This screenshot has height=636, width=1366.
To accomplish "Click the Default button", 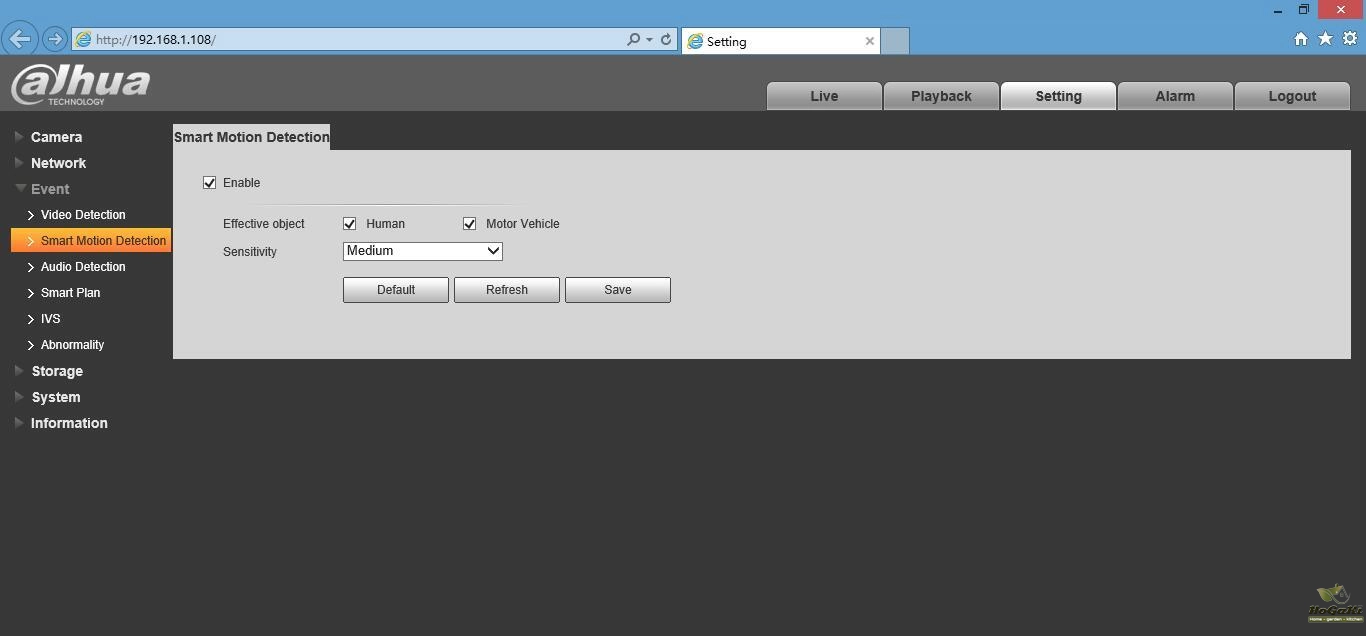I will 395,290.
